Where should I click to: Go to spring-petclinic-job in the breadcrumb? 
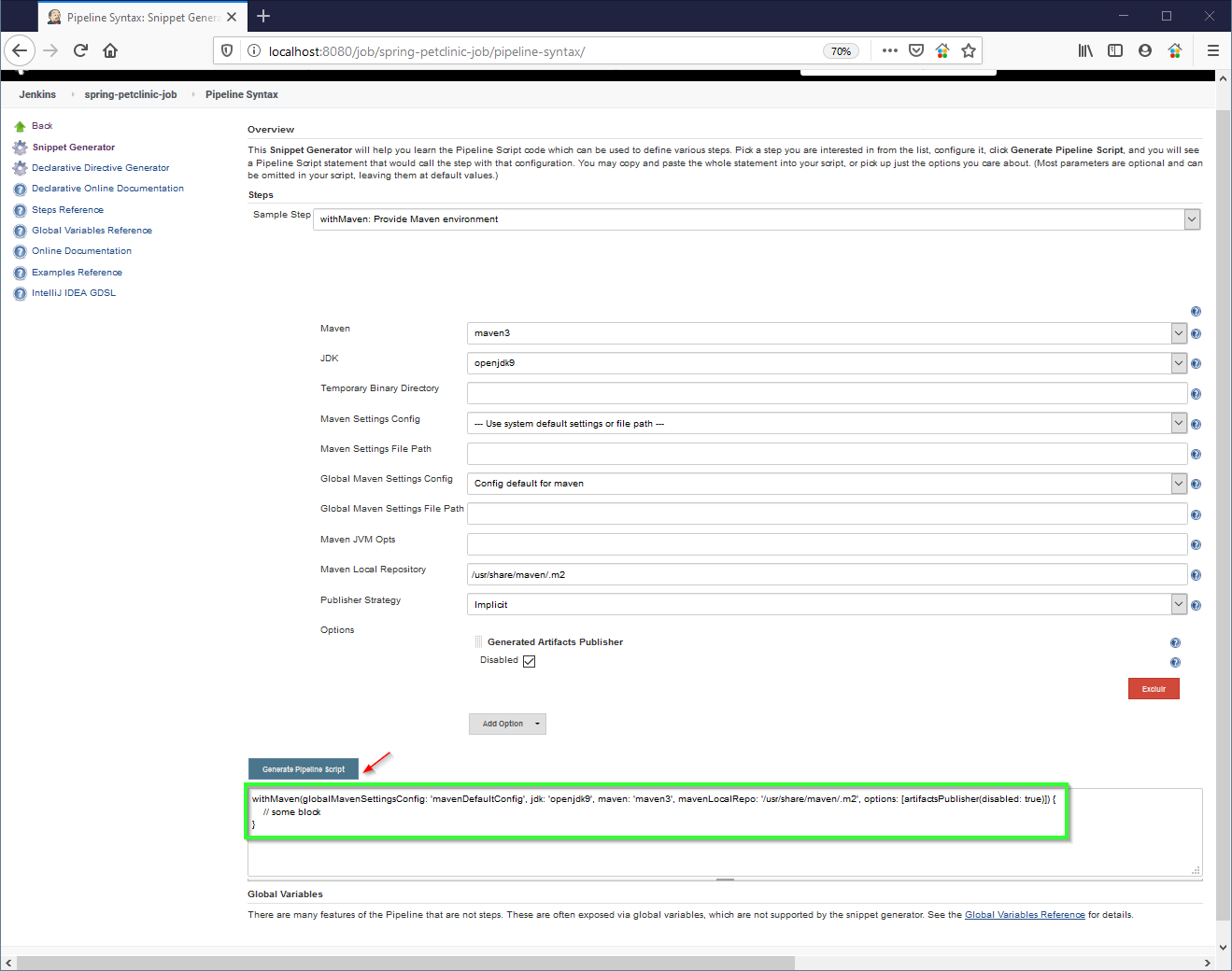[x=131, y=94]
